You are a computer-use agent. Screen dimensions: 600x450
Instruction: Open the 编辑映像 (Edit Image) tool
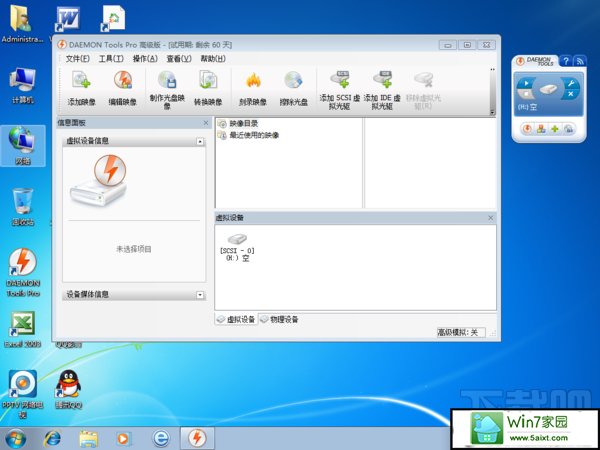123,88
